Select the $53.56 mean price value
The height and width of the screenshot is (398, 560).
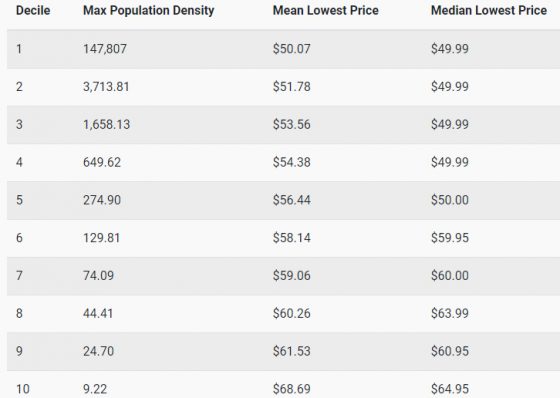292,124
